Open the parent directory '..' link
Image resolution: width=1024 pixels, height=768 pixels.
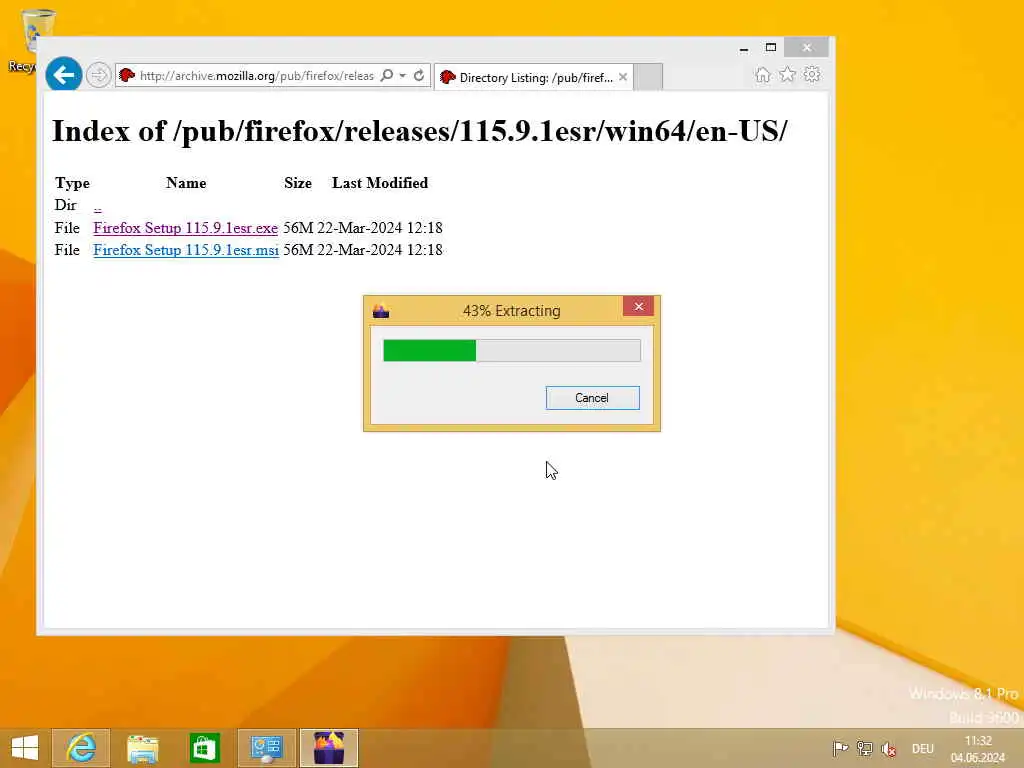pyautogui.click(x=97, y=206)
